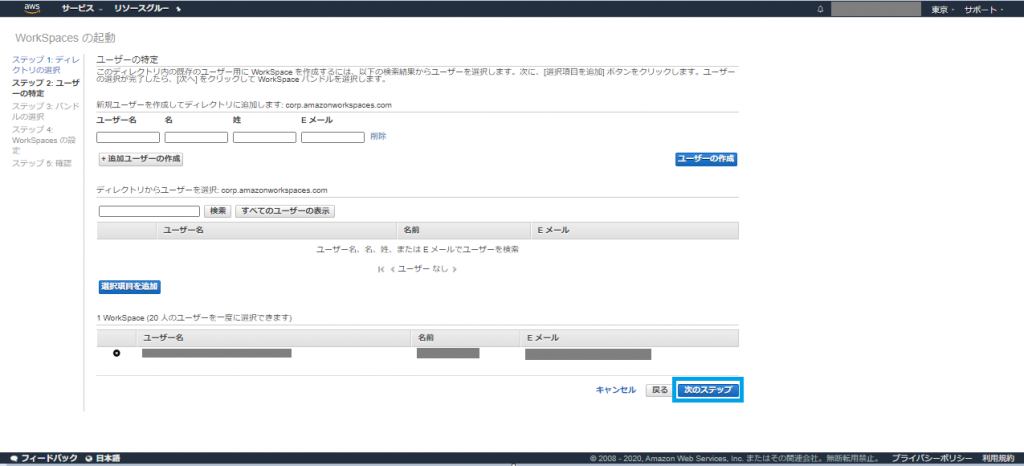Go to next page of user results

(454, 269)
